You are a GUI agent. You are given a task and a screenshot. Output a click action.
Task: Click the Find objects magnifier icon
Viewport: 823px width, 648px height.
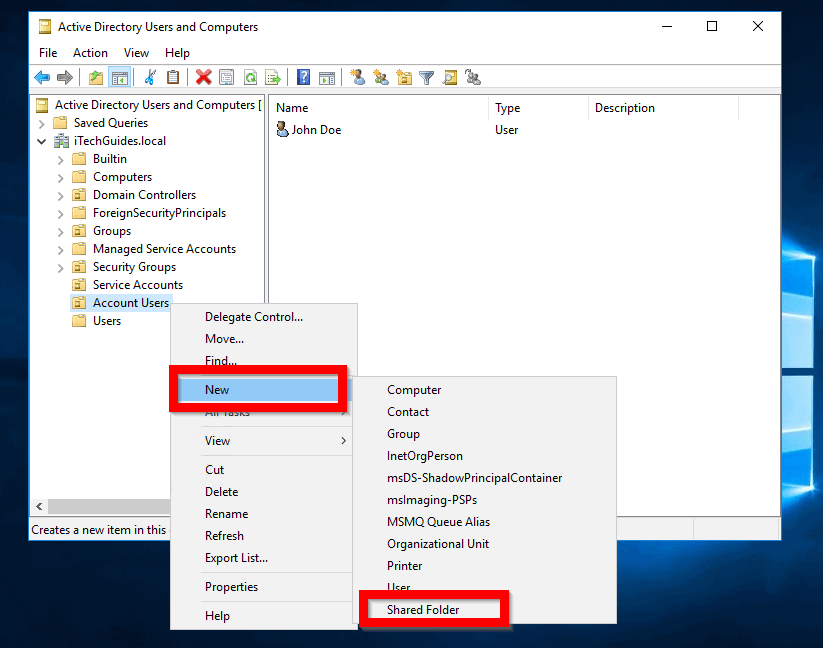point(450,78)
